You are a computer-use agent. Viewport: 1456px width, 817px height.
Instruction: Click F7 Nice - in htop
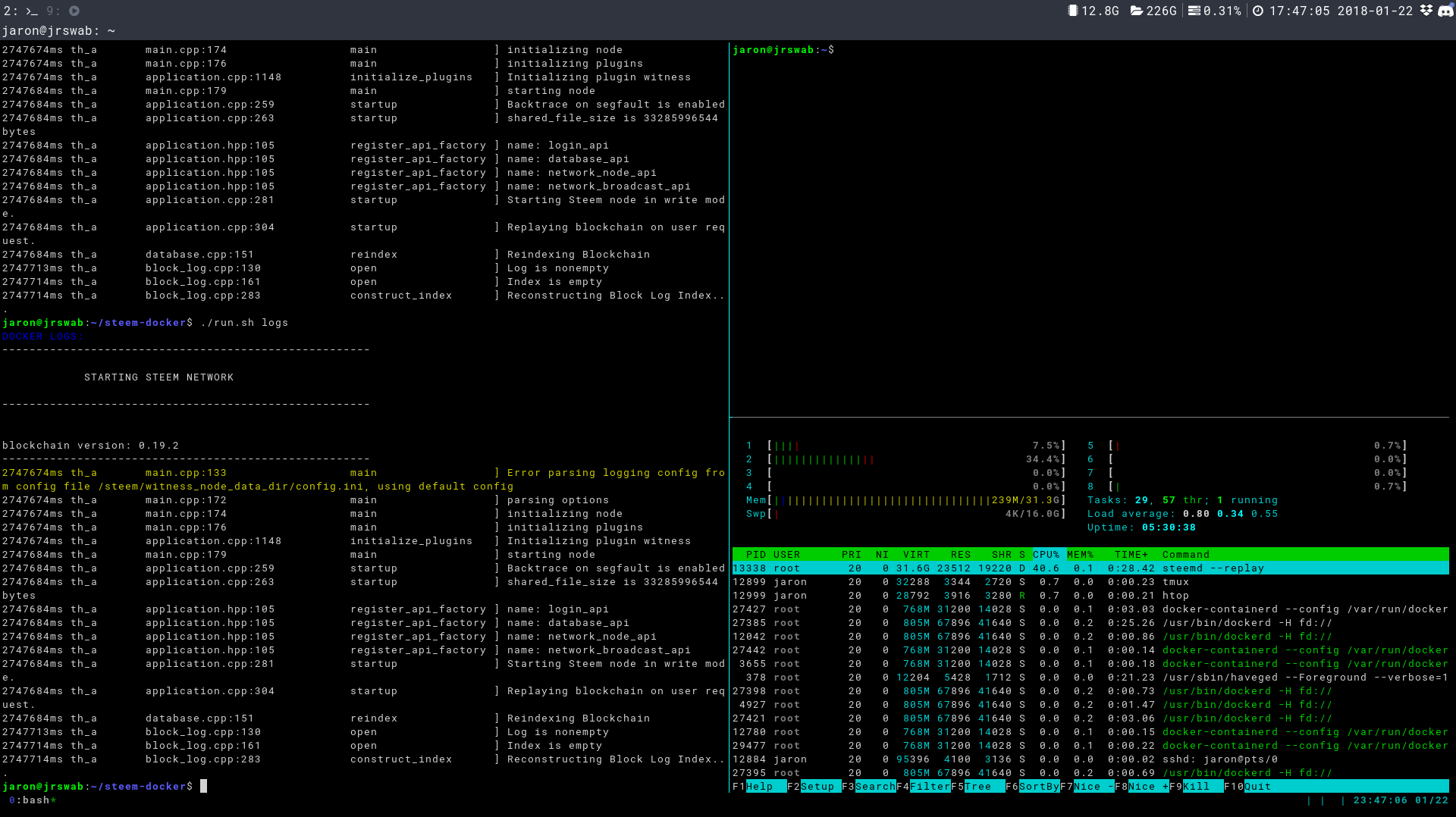point(1087,786)
